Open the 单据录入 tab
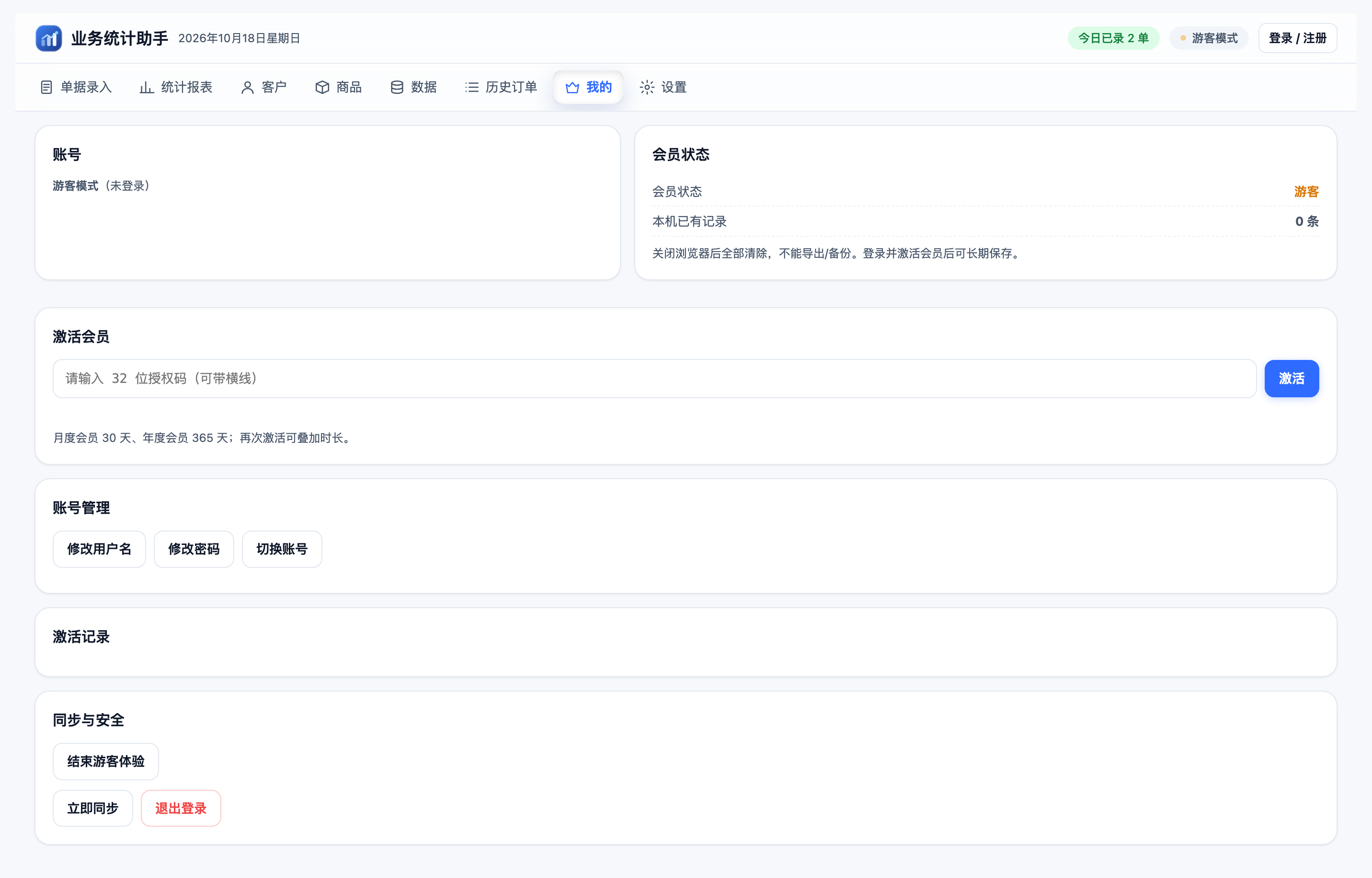This screenshot has width=1372, height=878. pyautogui.click(x=76, y=87)
